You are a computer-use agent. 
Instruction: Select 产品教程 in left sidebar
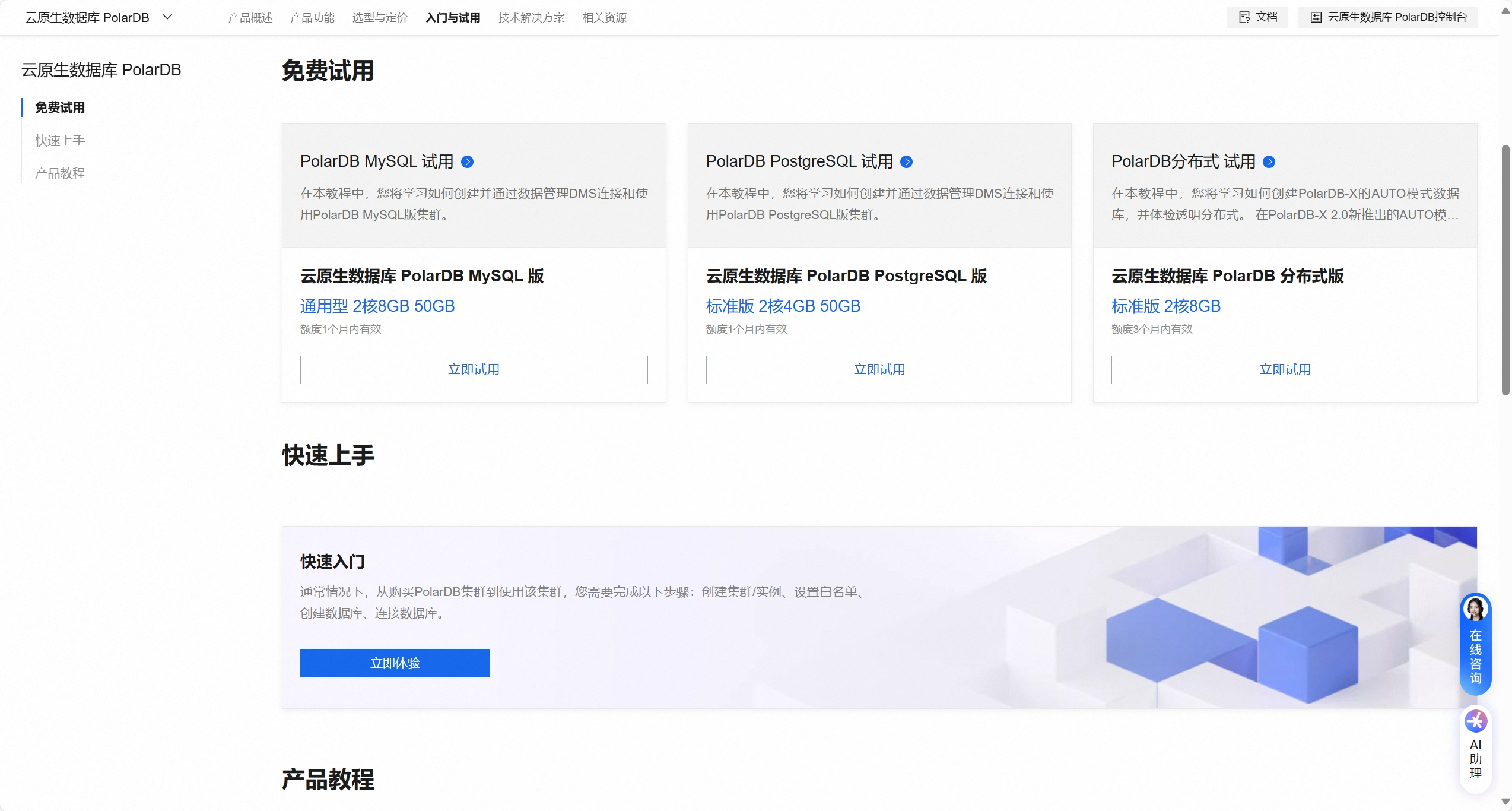(x=60, y=173)
